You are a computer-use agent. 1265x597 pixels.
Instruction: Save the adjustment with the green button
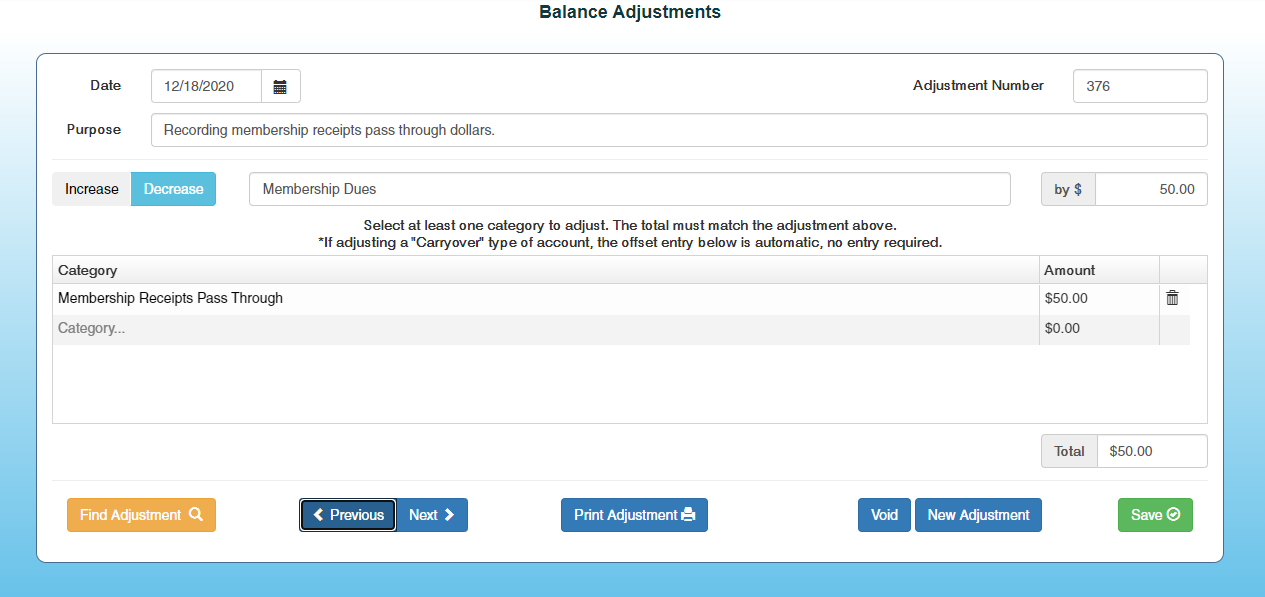point(1155,515)
